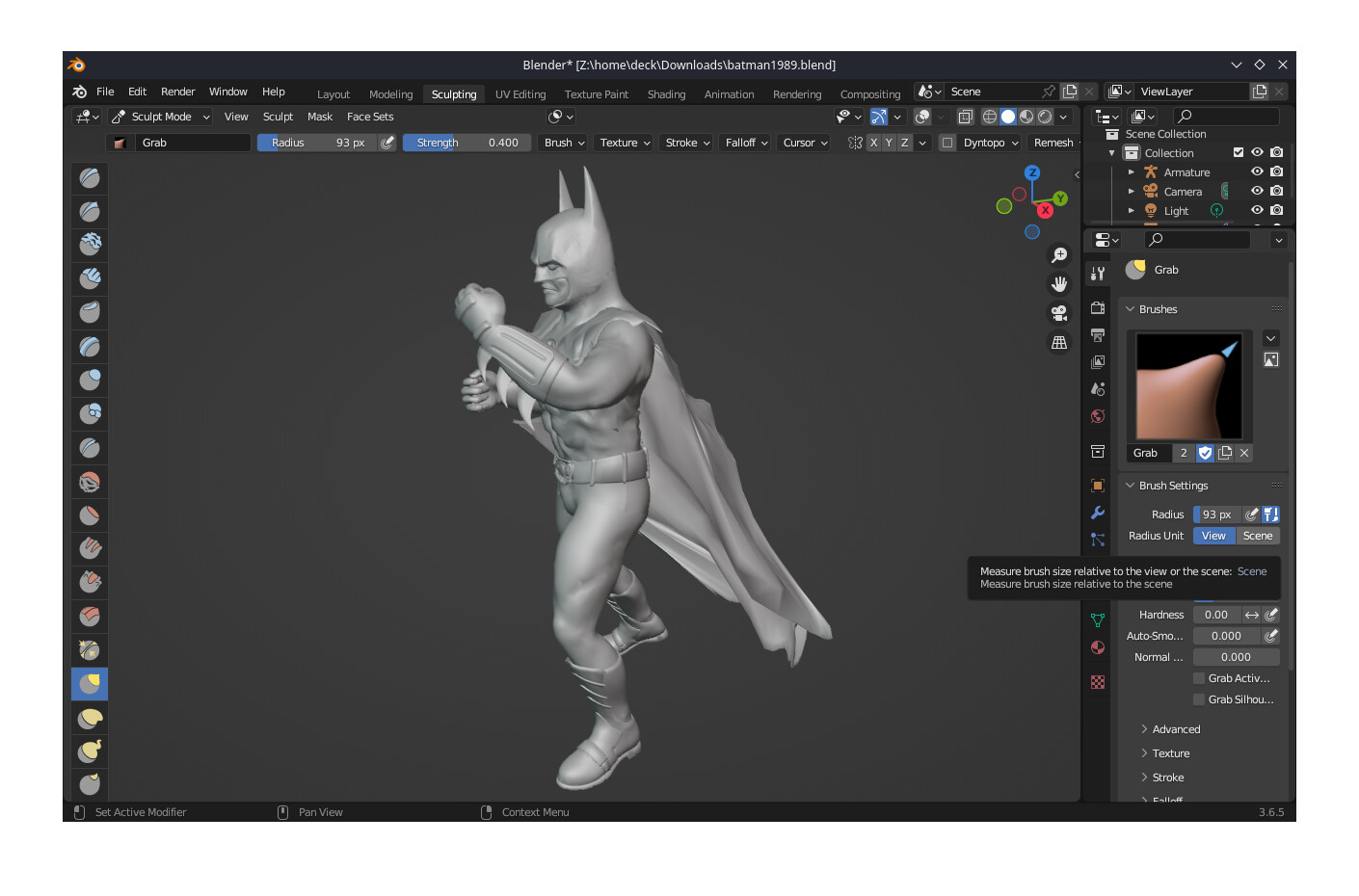The width and height of the screenshot is (1359, 896).
Task: Open the Material properties tab
Action: tap(1098, 647)
